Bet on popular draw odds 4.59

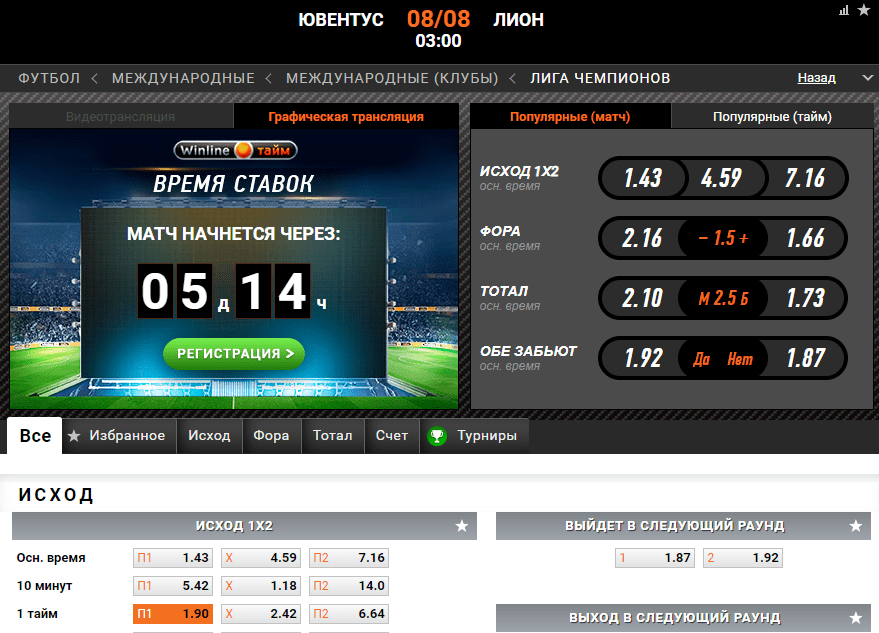pos(722,178)
